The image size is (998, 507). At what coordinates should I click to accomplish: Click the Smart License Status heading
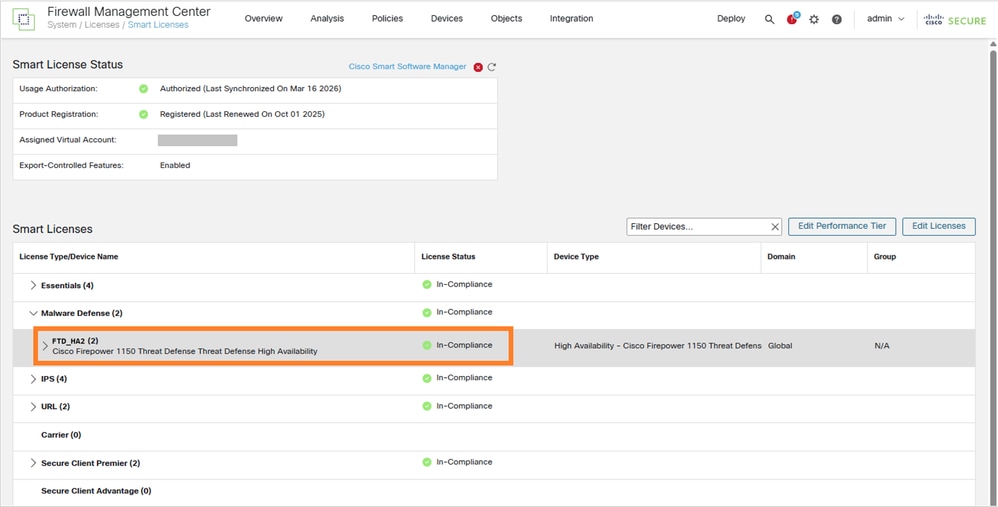[x=67, y=65]
